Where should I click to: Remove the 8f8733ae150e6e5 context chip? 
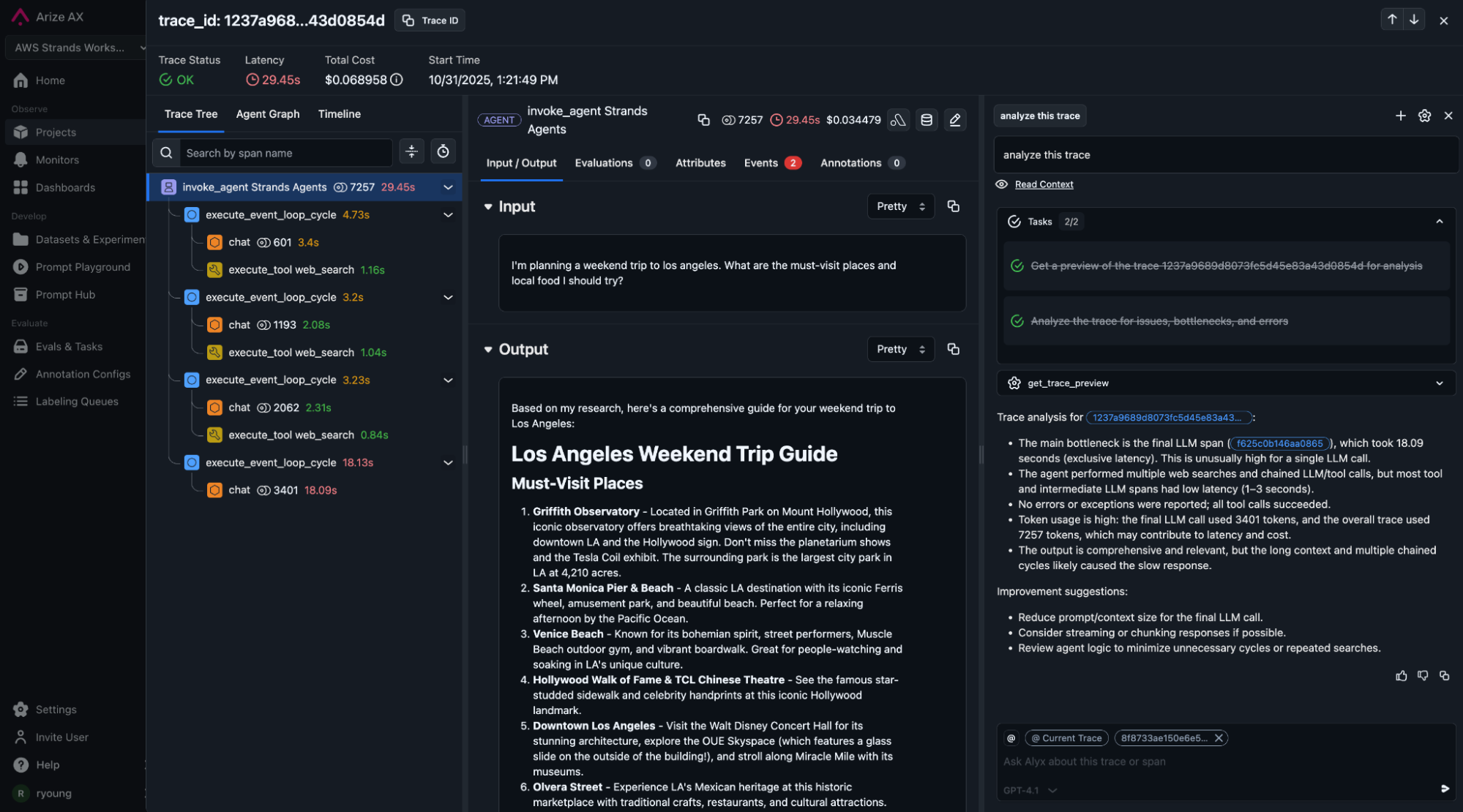tap(1219, 738)
